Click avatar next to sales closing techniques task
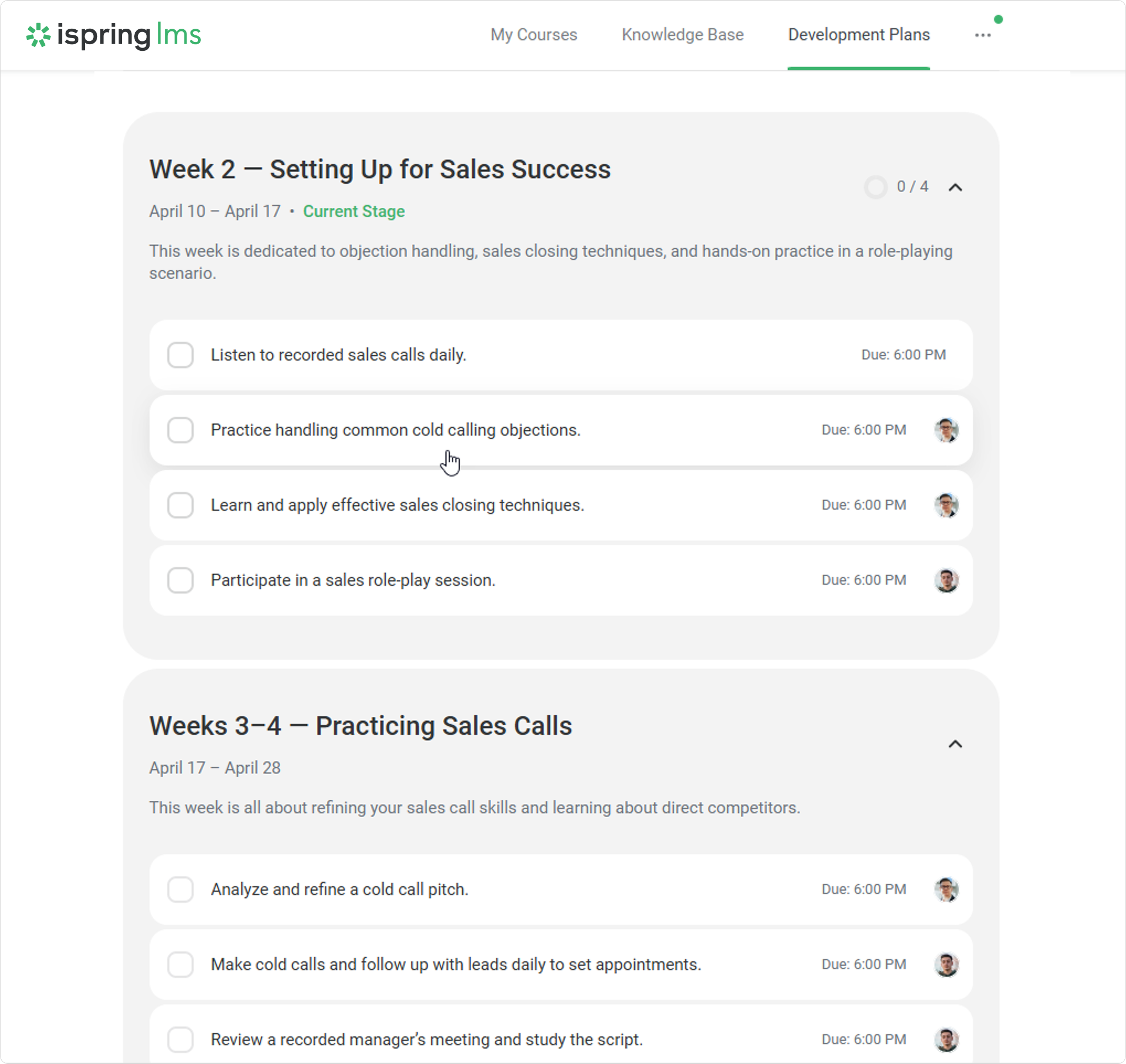The width and height of the screenshot is (1126, 1064). [x=946, y=505]
